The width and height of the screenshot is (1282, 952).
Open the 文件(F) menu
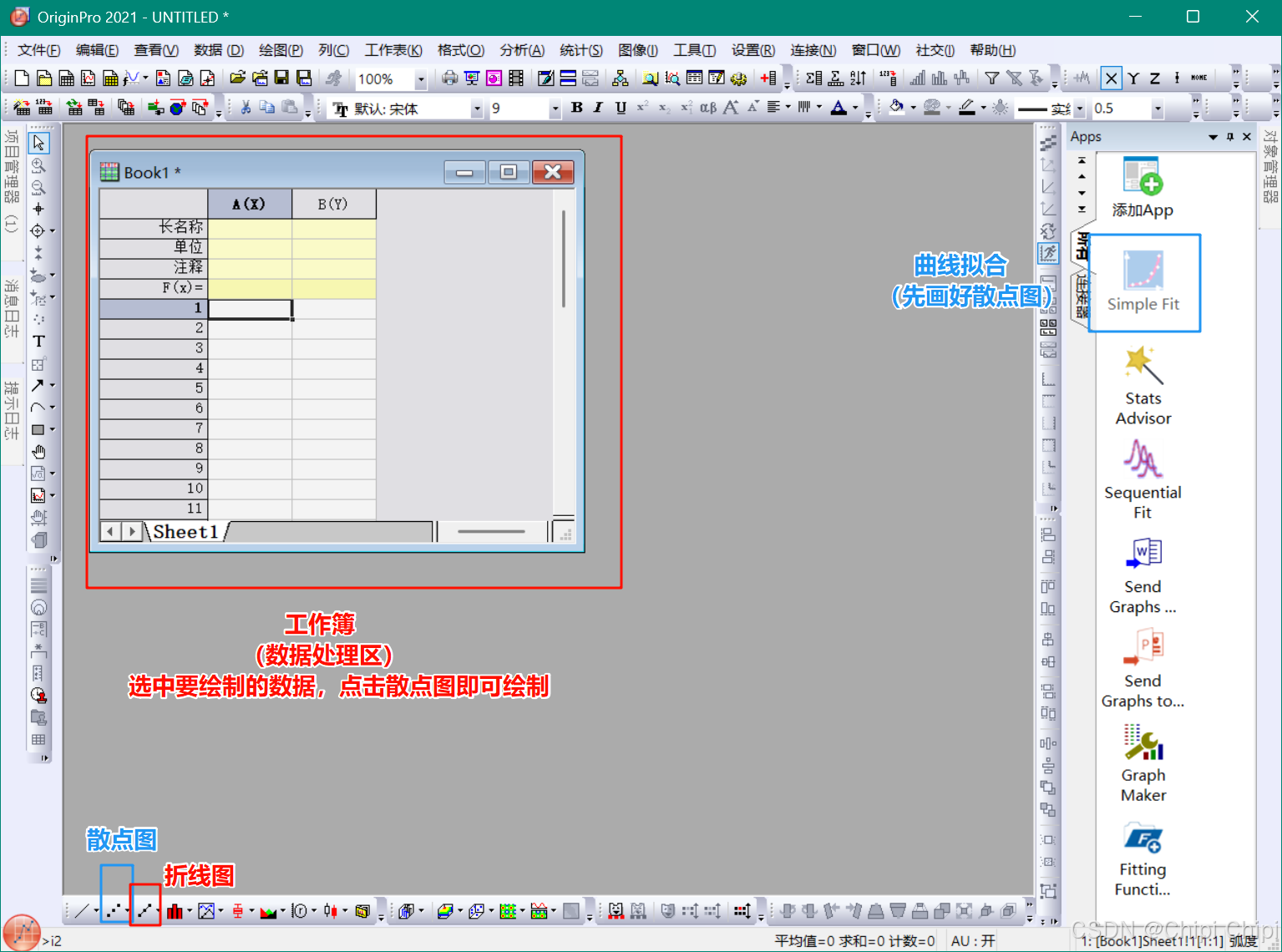click(38, 50)
